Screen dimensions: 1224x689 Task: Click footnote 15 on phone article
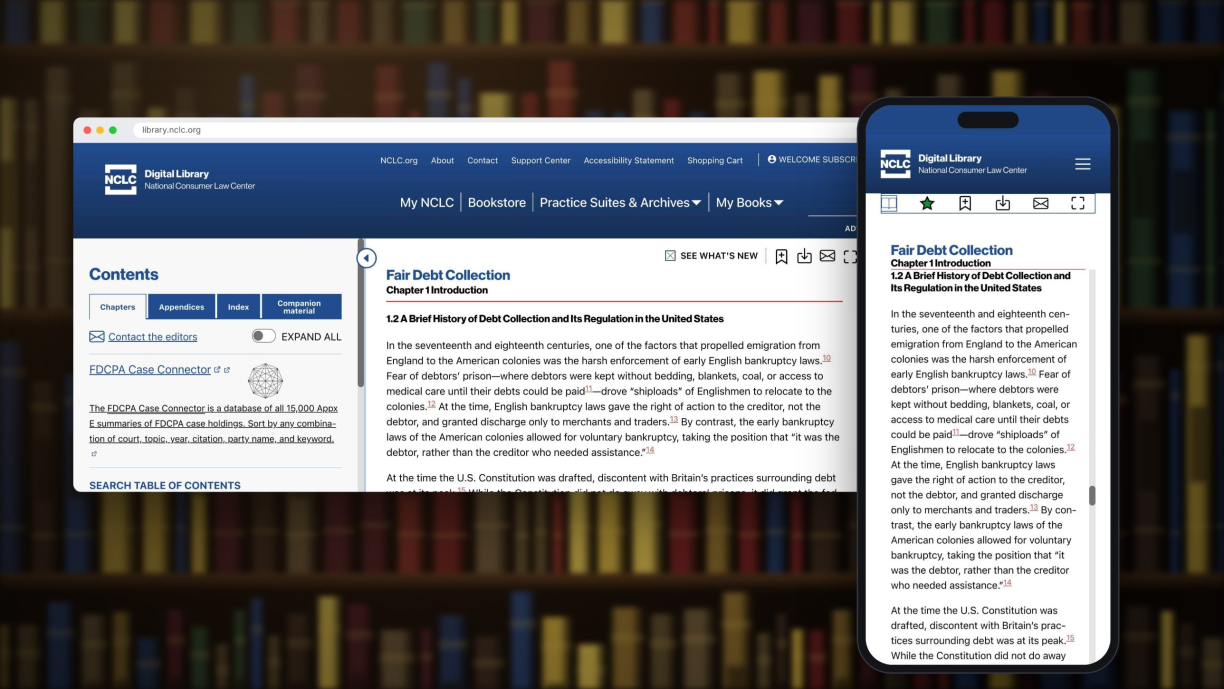tap(1070, 637)
